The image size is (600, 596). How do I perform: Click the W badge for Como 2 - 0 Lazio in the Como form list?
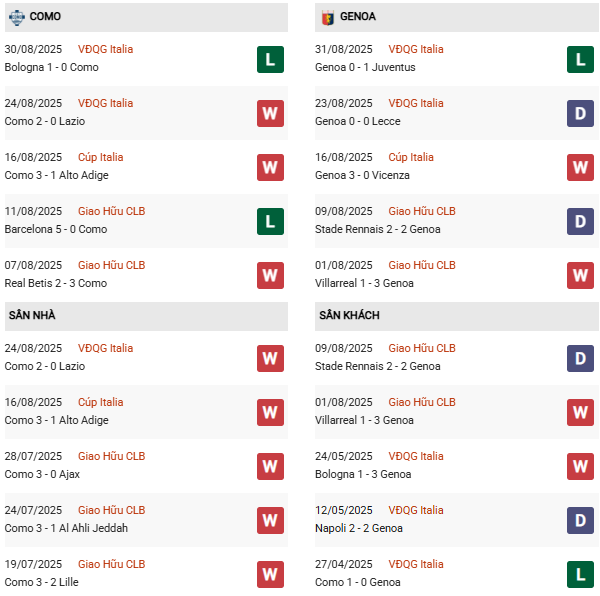pyautogui.click(x=270, y=113)
